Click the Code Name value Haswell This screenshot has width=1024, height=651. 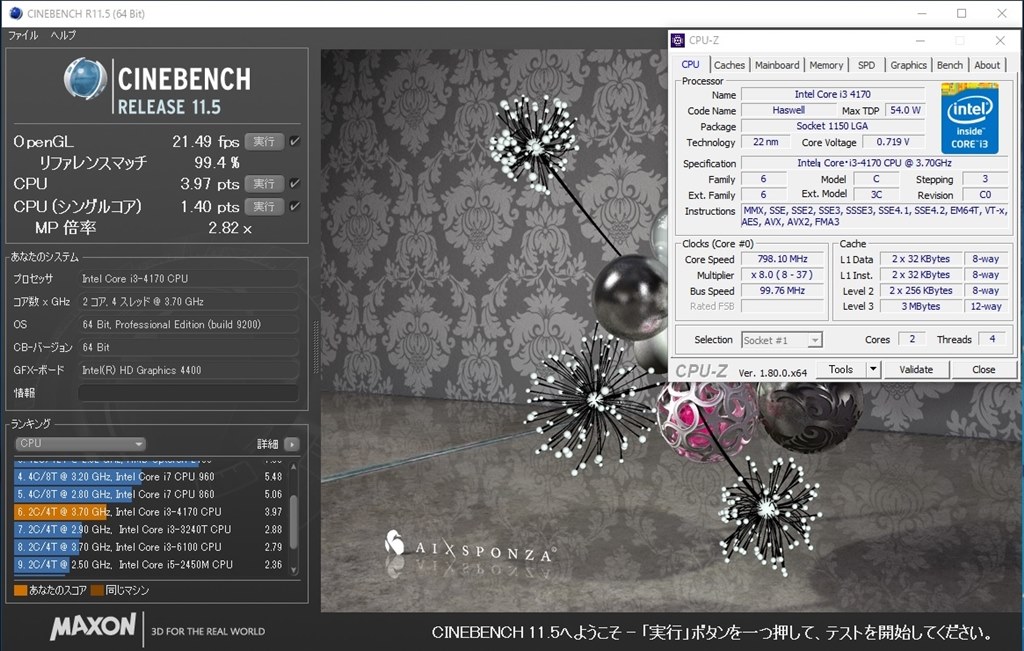788,111
